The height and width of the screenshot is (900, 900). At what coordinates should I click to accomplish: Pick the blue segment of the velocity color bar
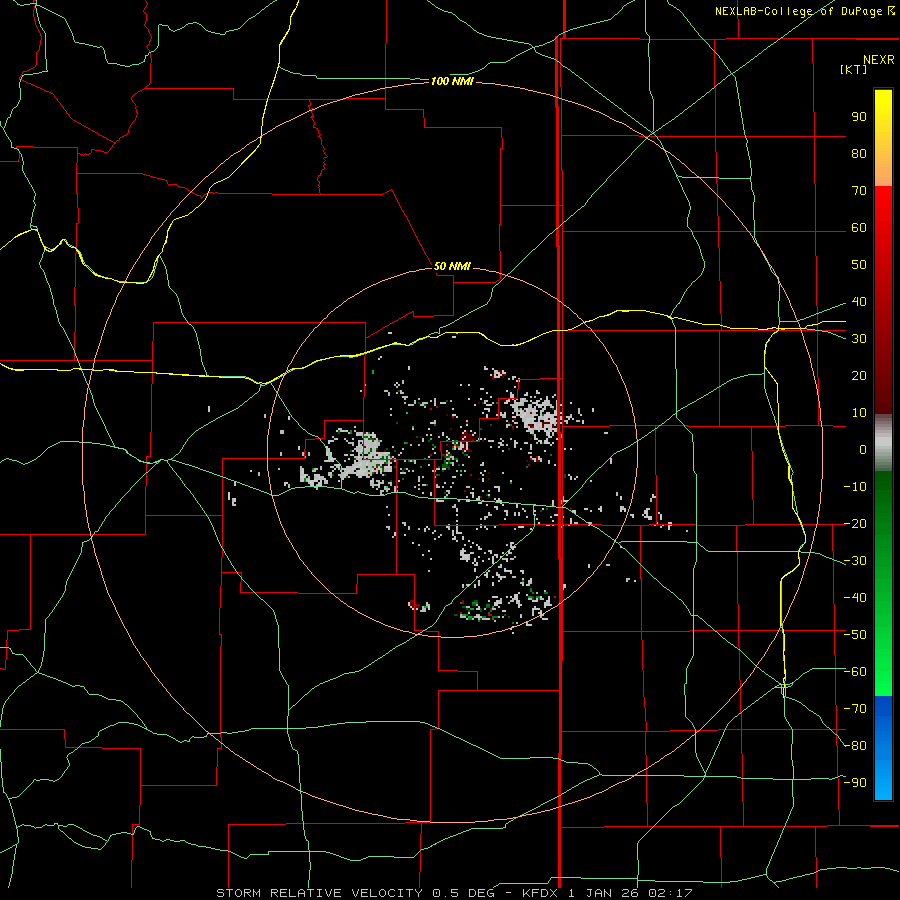883,748
